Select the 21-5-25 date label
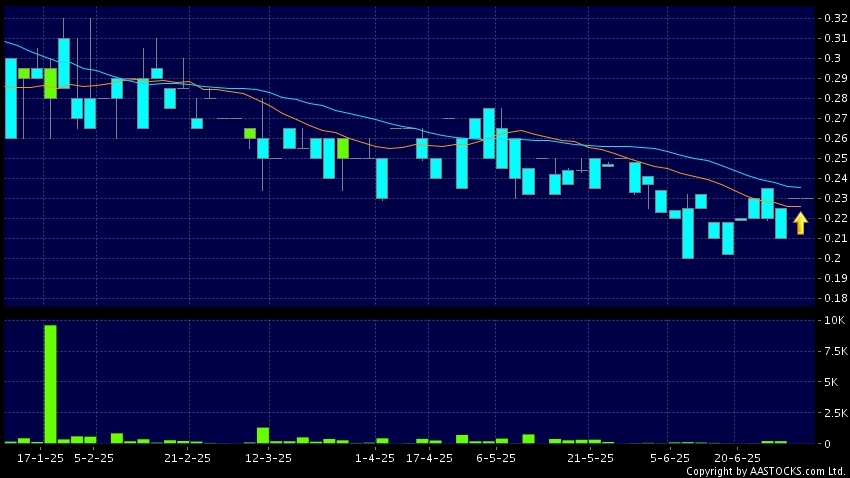The width and height of the screenshot is (850, 478). point(590,458)
